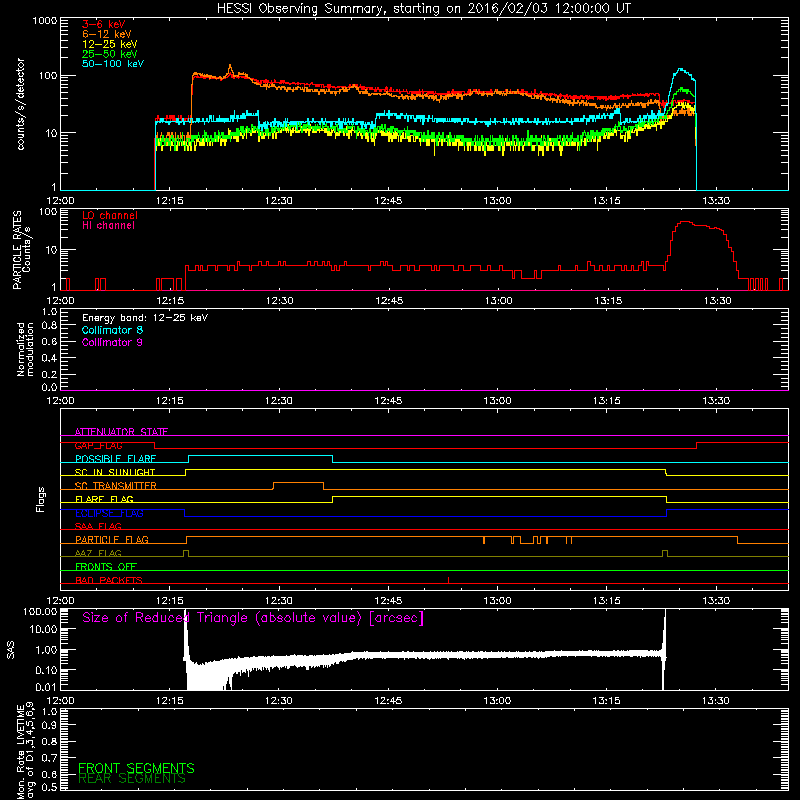Click the Flags axis label
800x800 pixels.
click(41, 499)
